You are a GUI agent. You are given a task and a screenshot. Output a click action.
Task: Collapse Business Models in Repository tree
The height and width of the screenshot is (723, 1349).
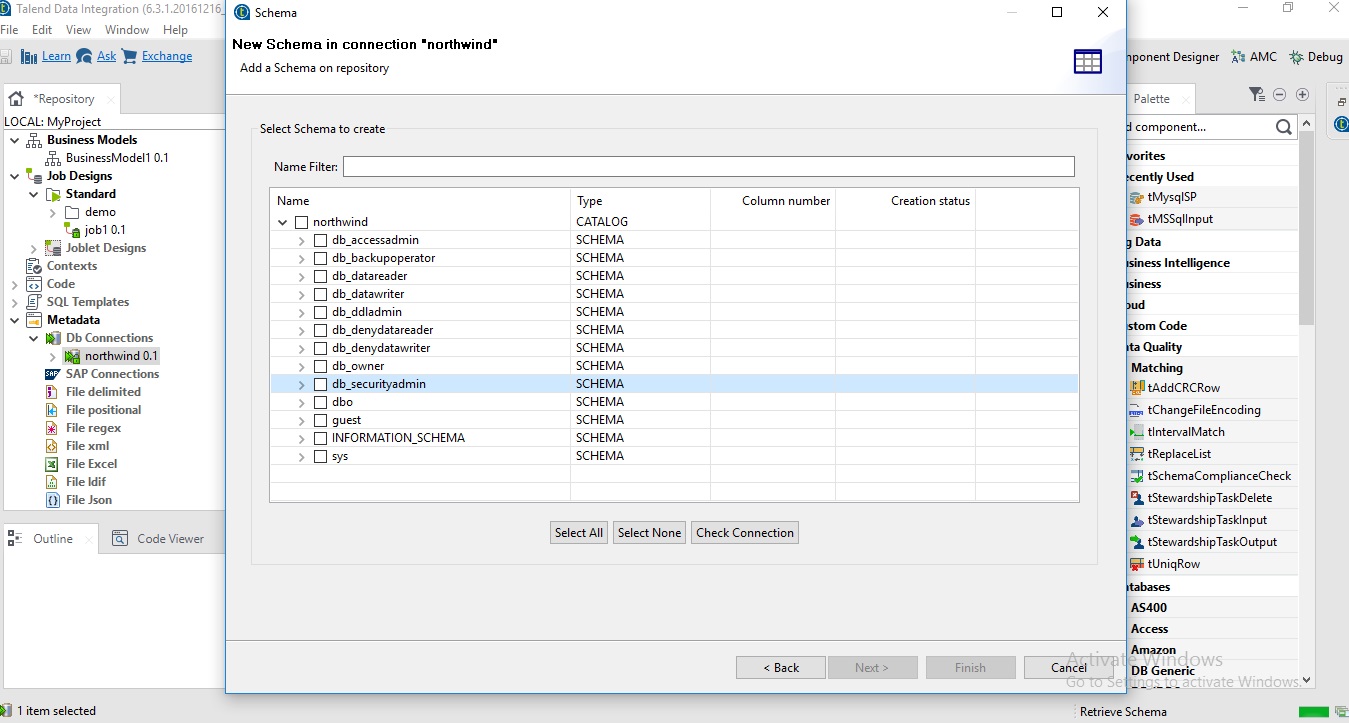14,140
